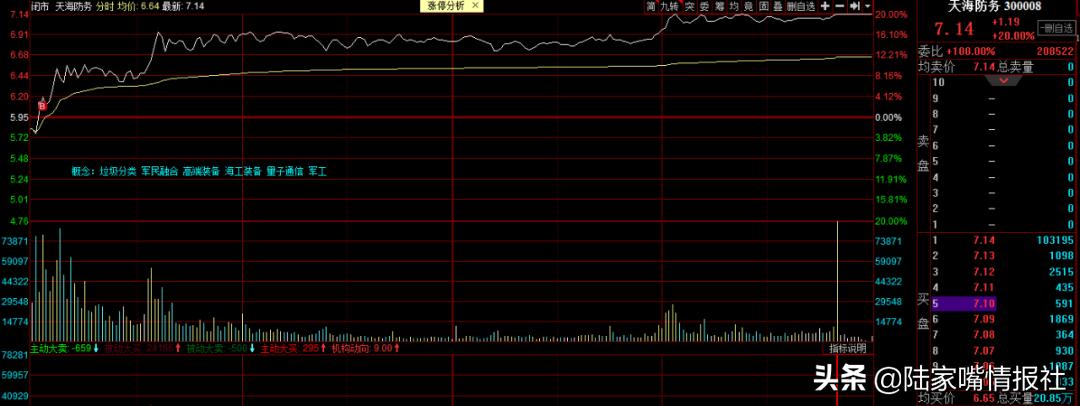Select buy level 4 price 7.11
The height and width of the screenshot is (406, 1080).
(x=984, y=287)
